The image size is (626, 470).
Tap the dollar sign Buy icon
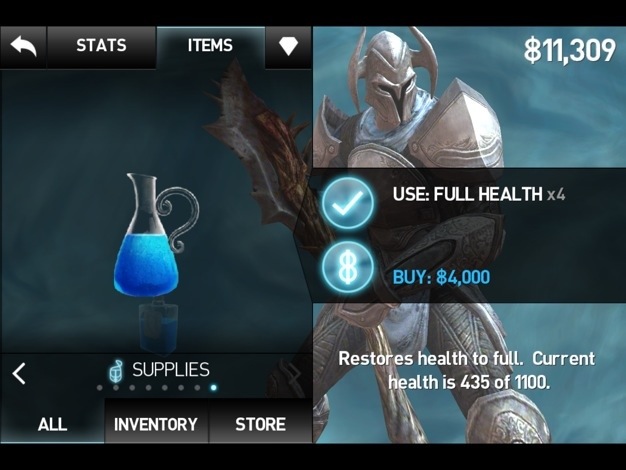click(348, 267)
